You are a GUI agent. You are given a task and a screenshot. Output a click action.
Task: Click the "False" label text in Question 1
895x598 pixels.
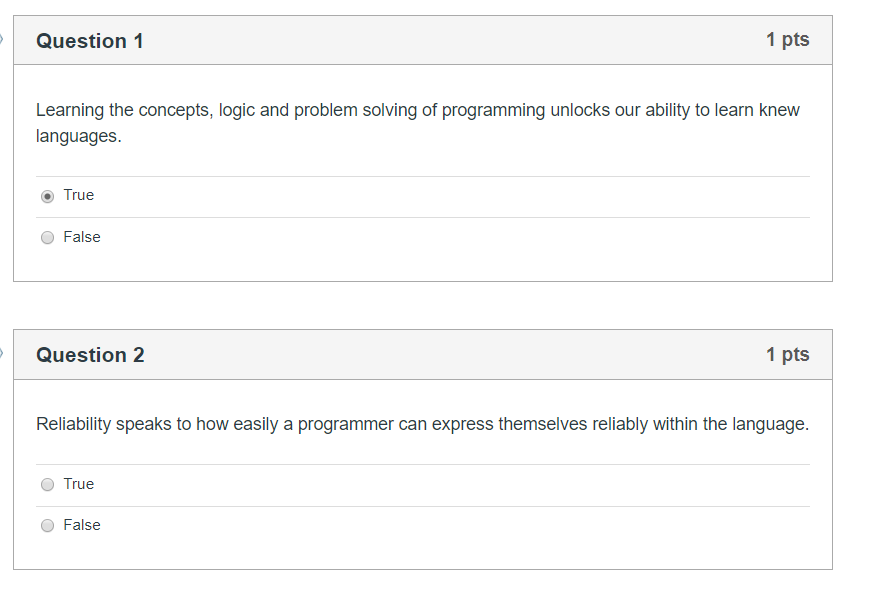(x=82, y=237)
